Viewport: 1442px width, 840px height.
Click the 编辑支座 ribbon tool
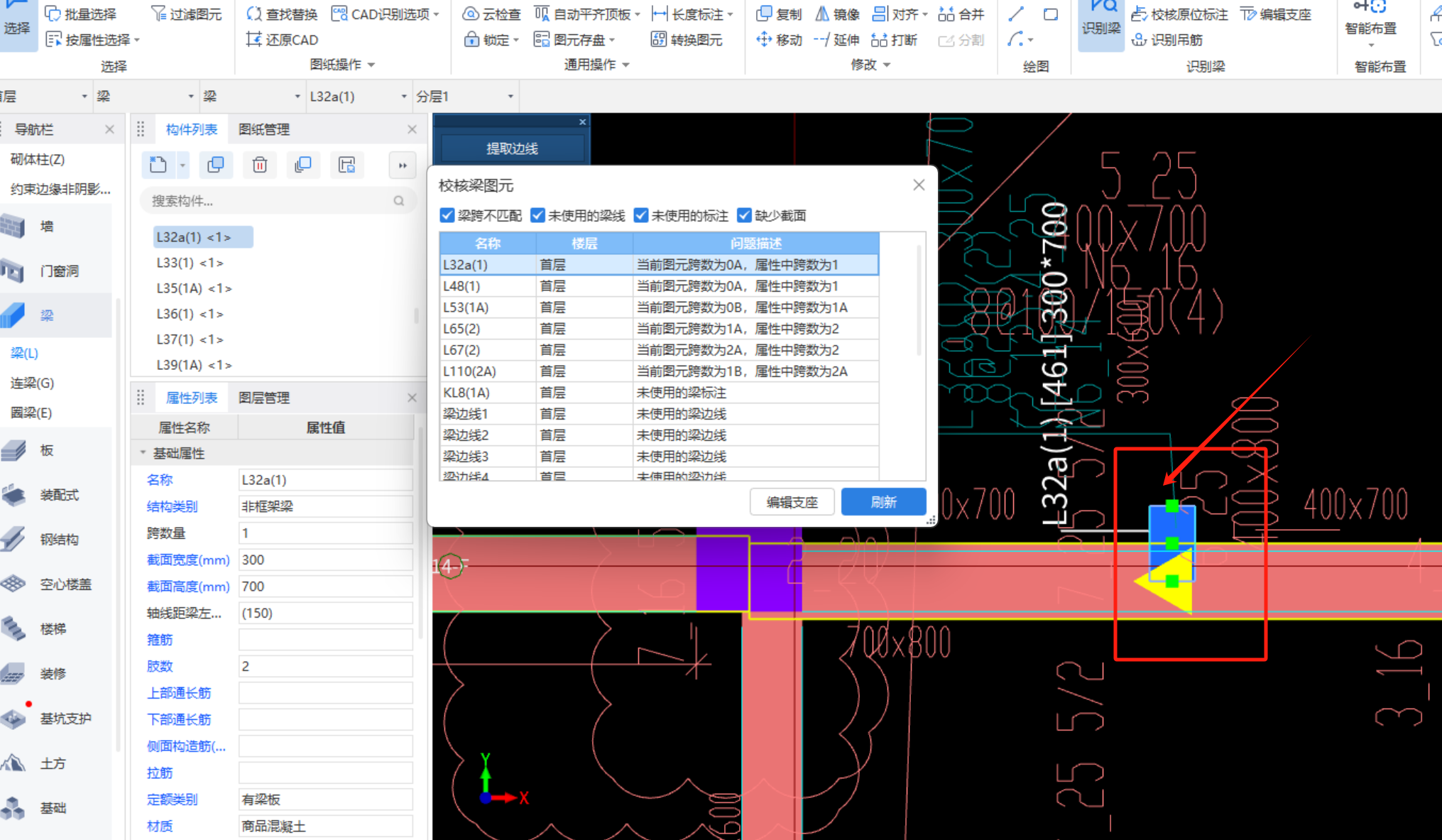coord(1276,14)
